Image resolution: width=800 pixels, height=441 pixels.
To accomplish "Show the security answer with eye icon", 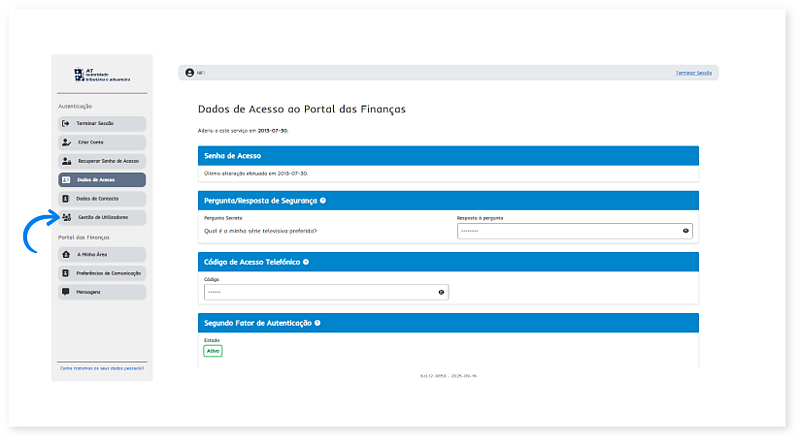I will tap(686, 231).
